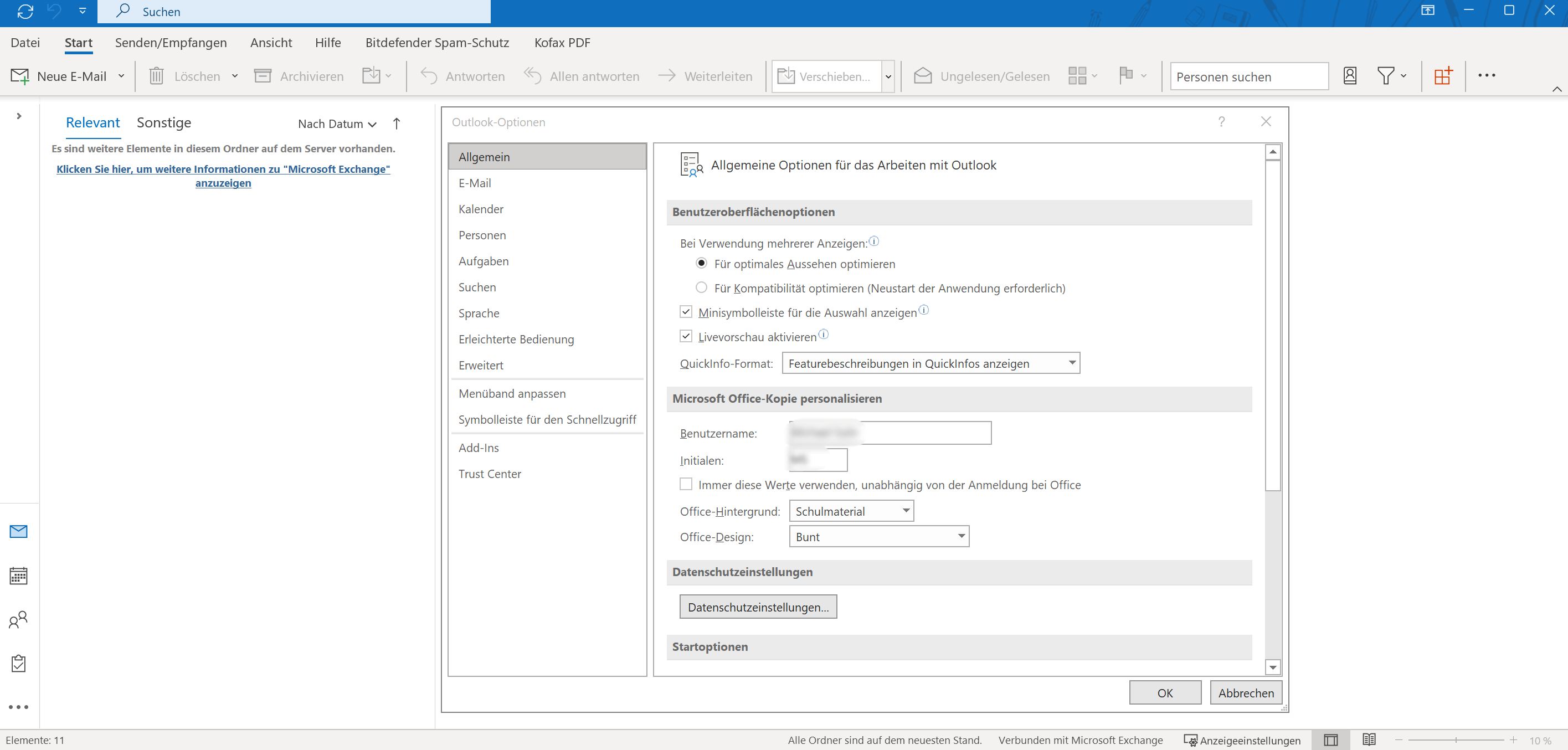Click the Abbrechen button
The height and width of the screenshot is (750, 1568).
point(1246,693)
